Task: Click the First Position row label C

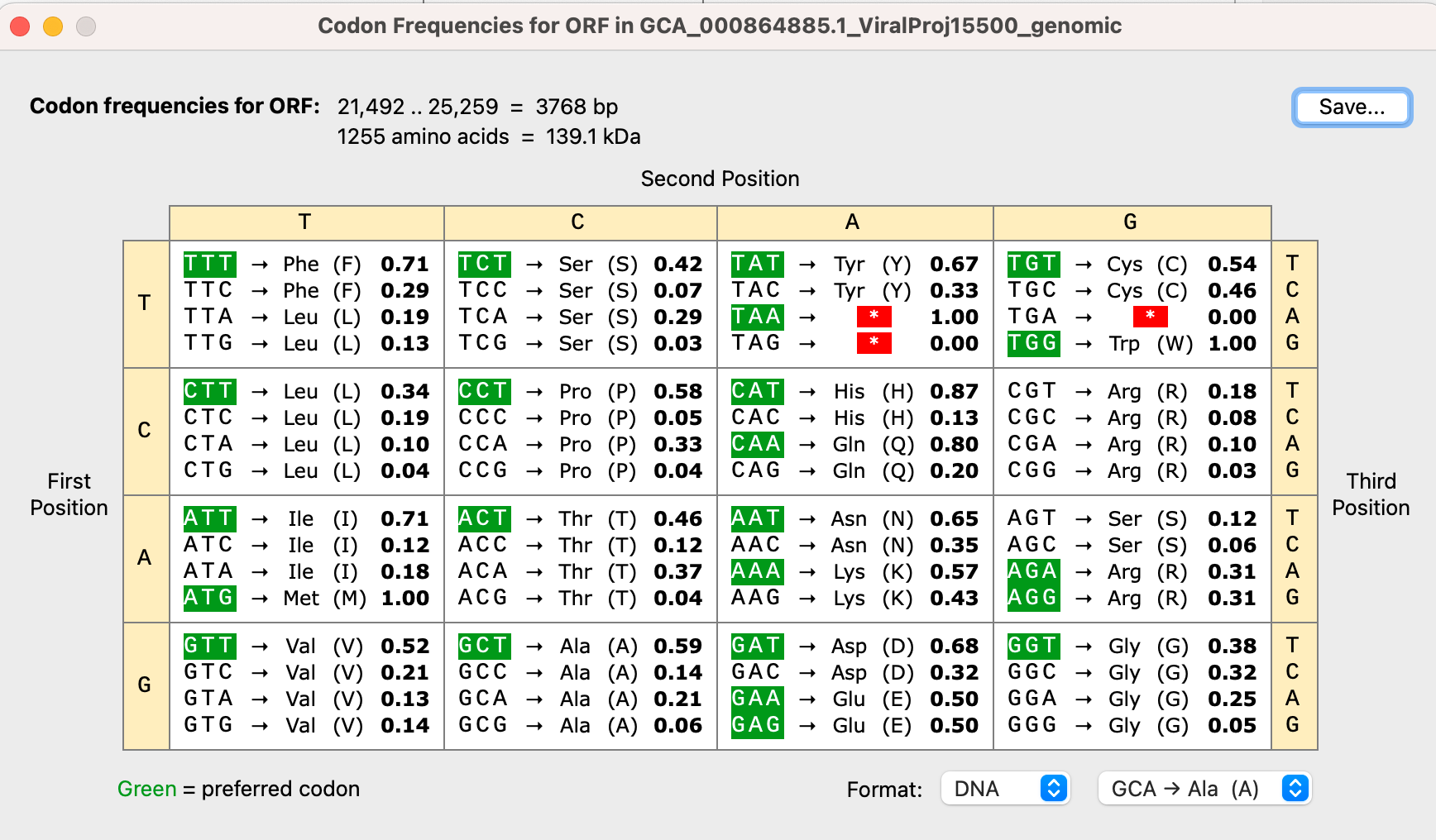Action: (x=146, y=431)
